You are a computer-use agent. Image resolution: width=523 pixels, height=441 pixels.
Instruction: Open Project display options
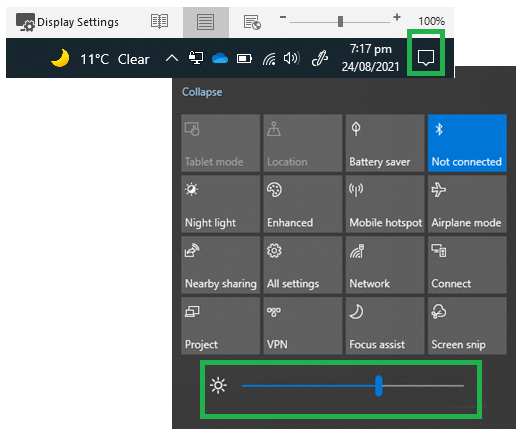[x=220, y=326]
